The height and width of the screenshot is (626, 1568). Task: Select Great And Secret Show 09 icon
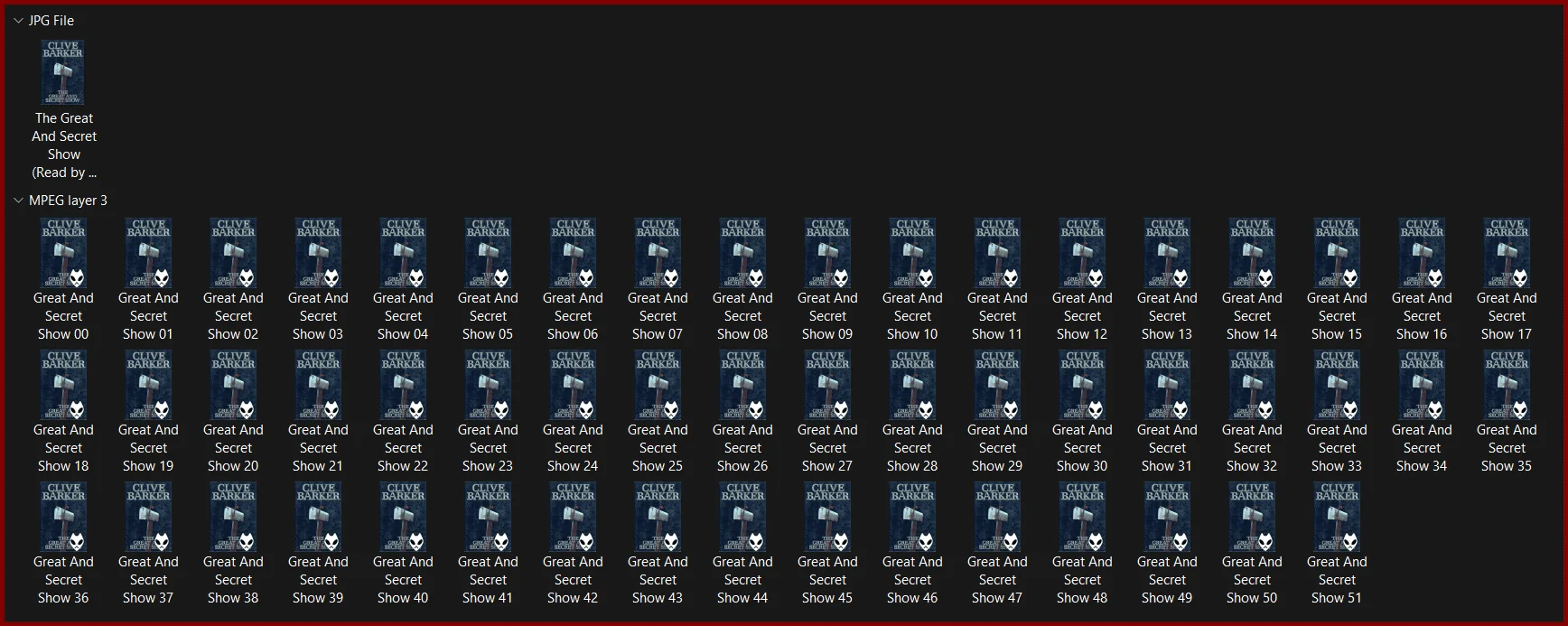click(827, 253)
